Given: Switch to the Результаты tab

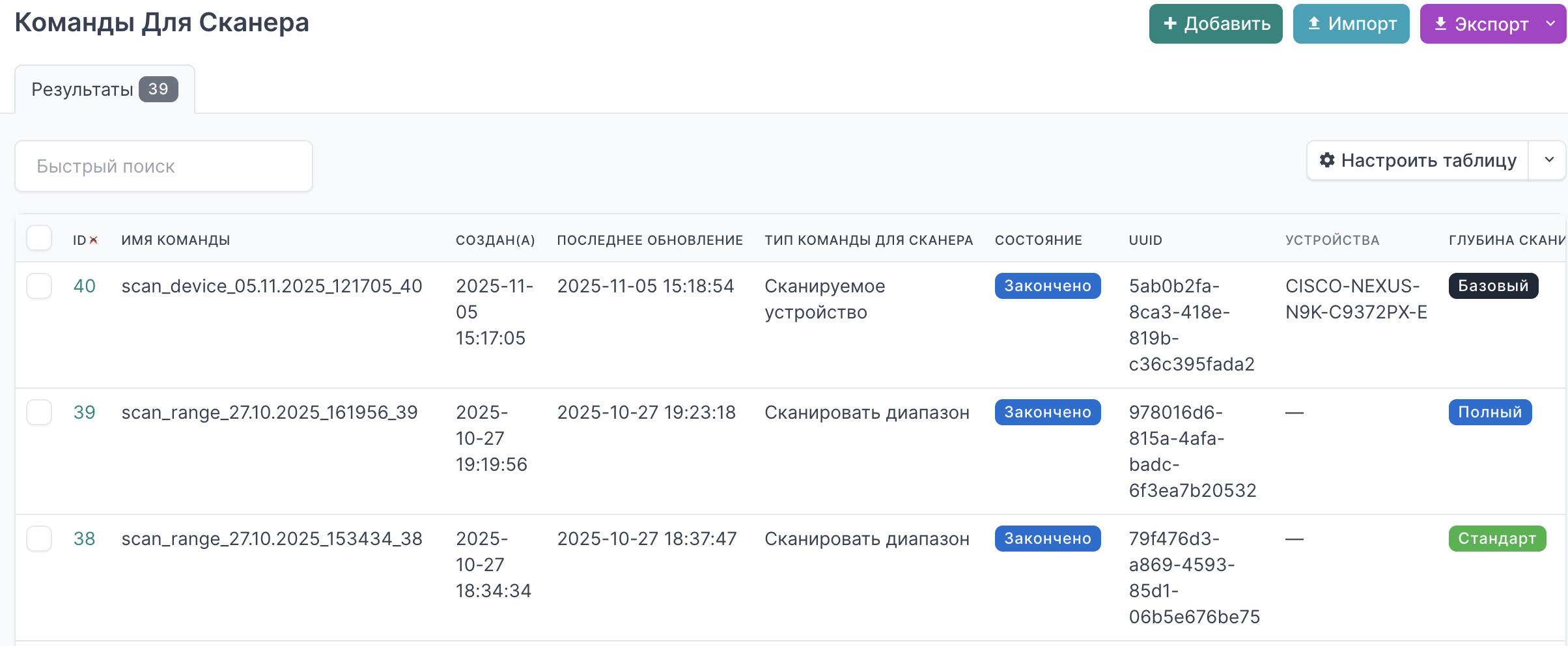Looking at the screenshot, I should (104, 89).
